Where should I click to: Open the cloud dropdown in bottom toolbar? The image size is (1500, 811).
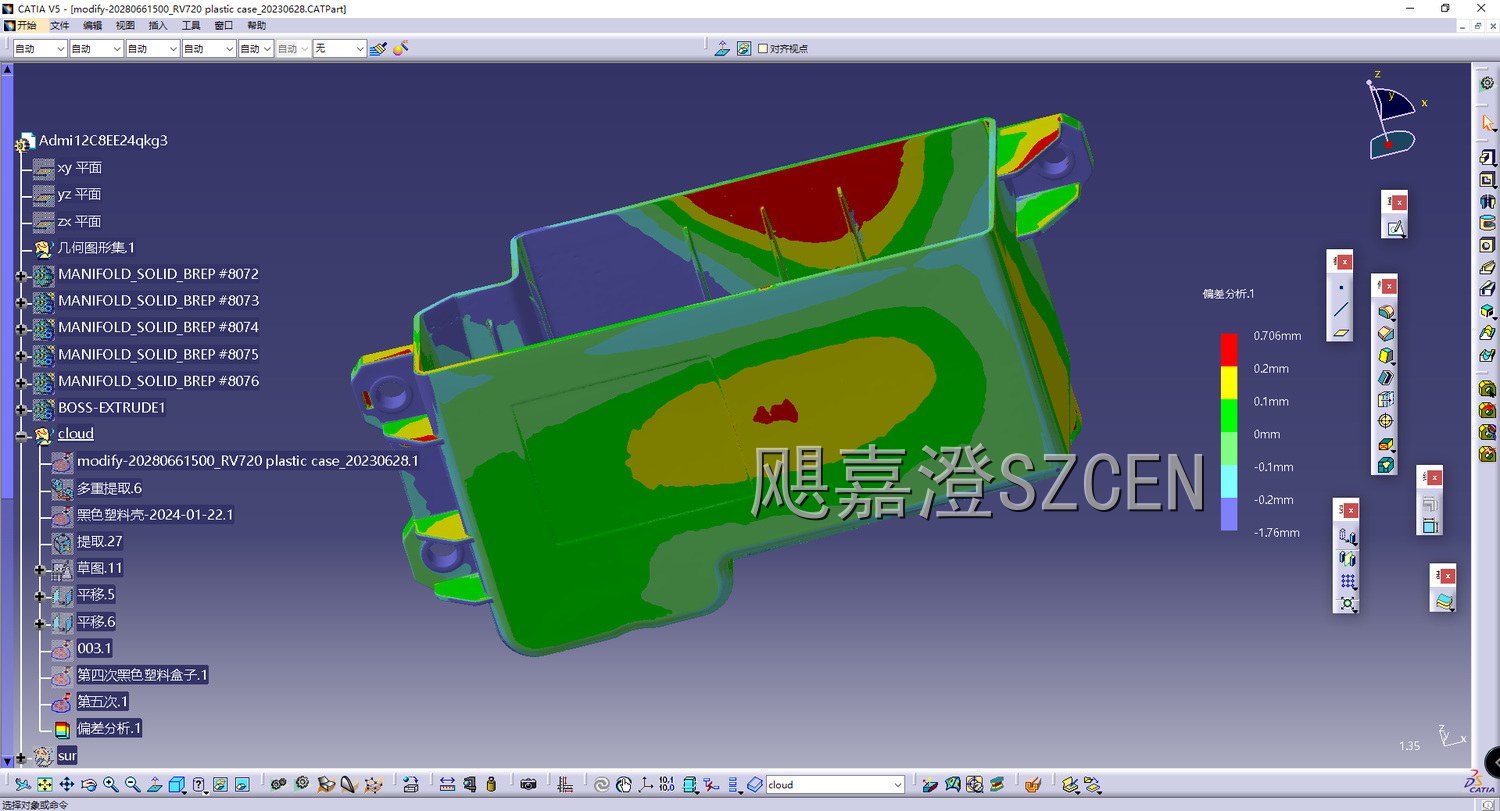tap(897, 785)
